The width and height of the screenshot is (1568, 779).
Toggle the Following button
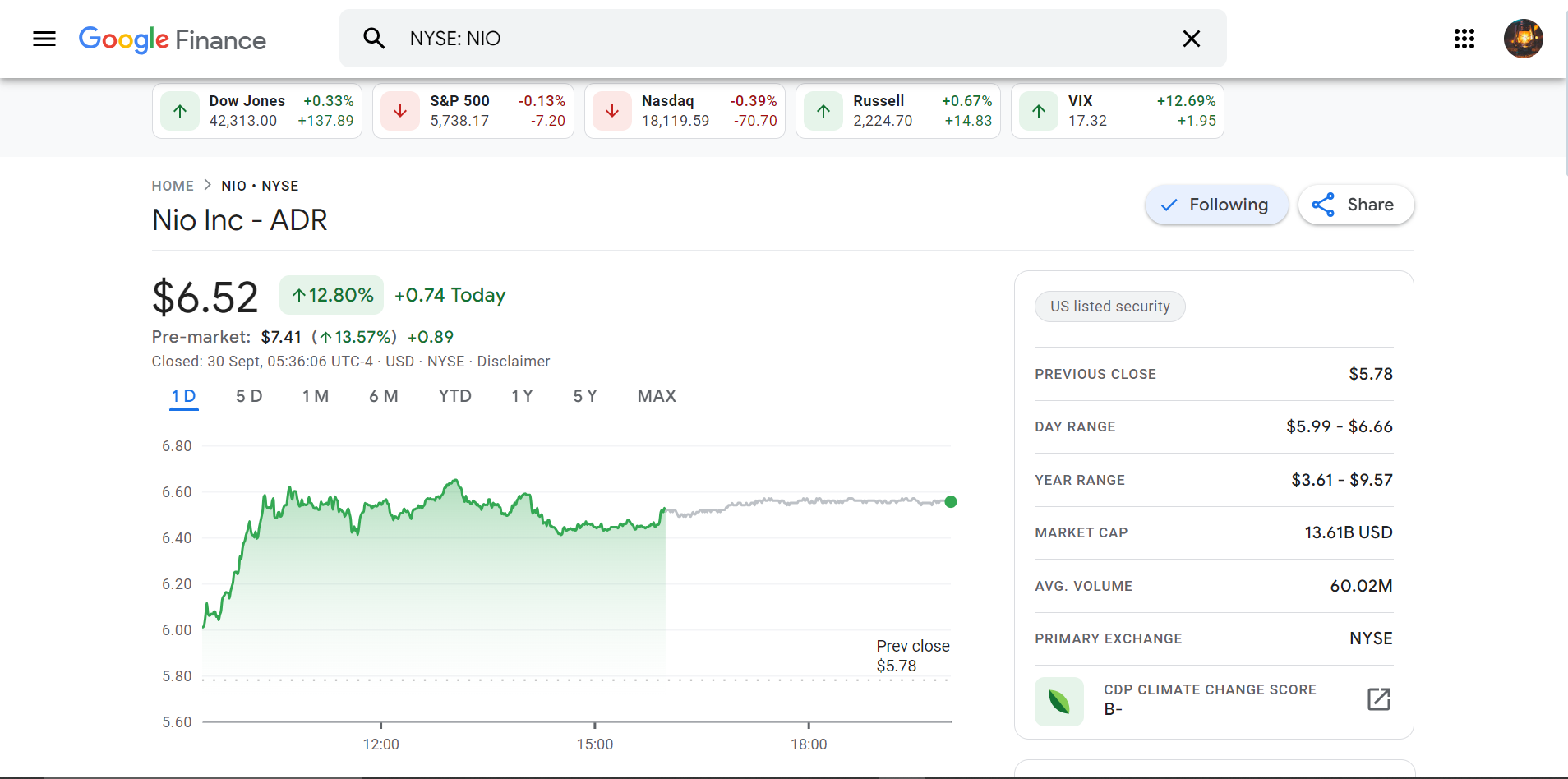click(x=1216, y=205)
